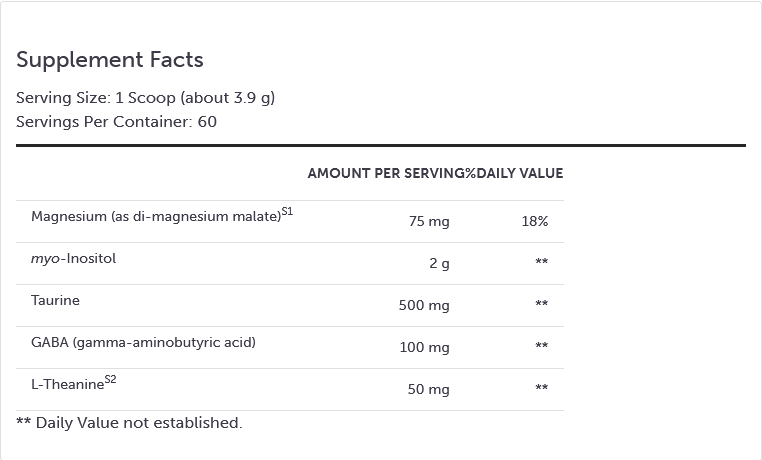762x460 pixels.
Task: Click the Supplement Facts heading
Action: (x=110, y=60)
